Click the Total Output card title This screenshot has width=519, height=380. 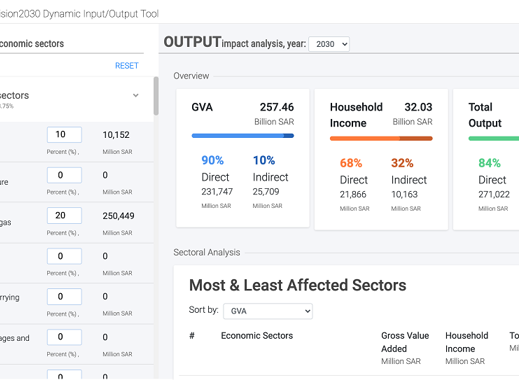point(485,115)
